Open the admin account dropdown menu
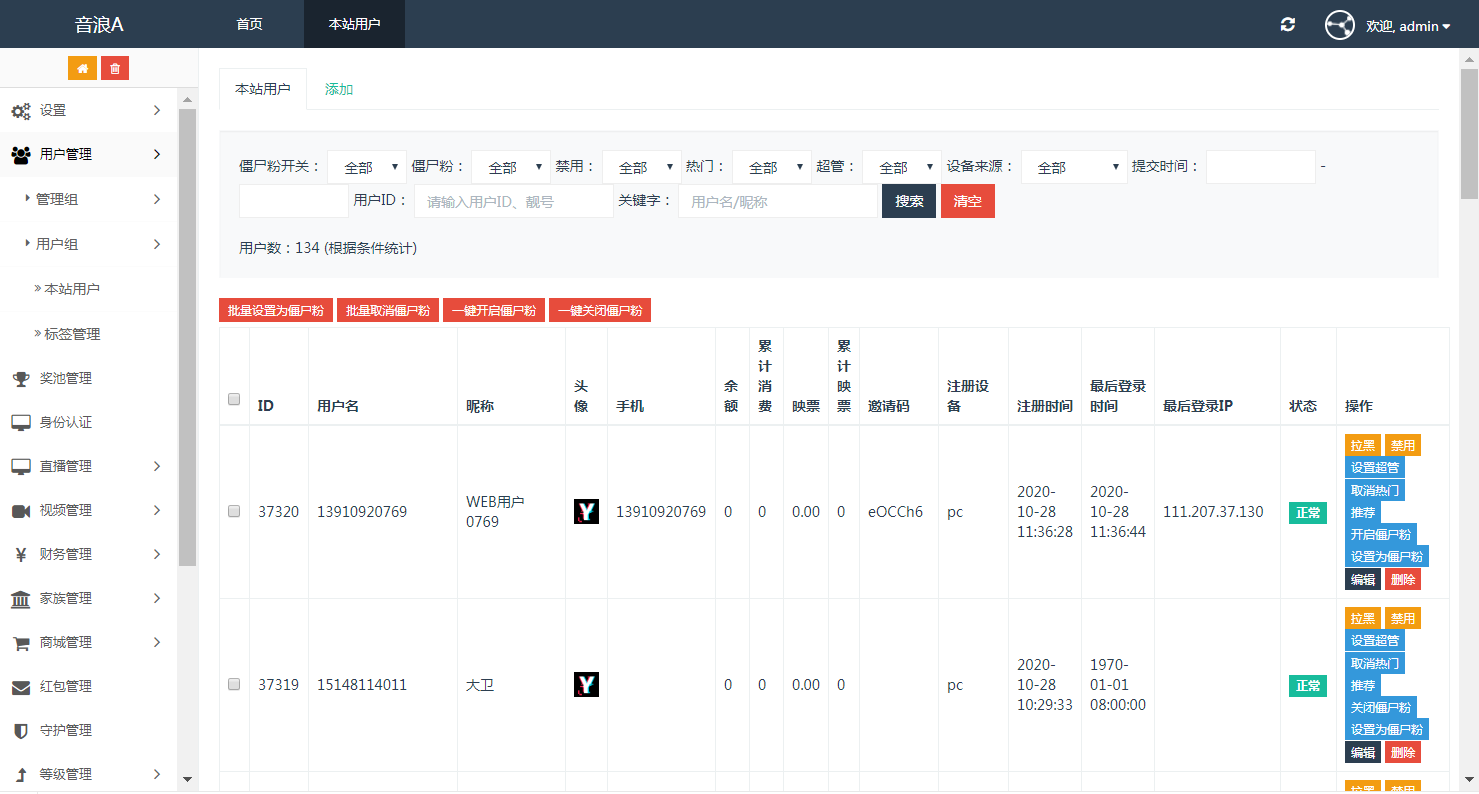1479x794 pixels. [x=1408, y=26]
